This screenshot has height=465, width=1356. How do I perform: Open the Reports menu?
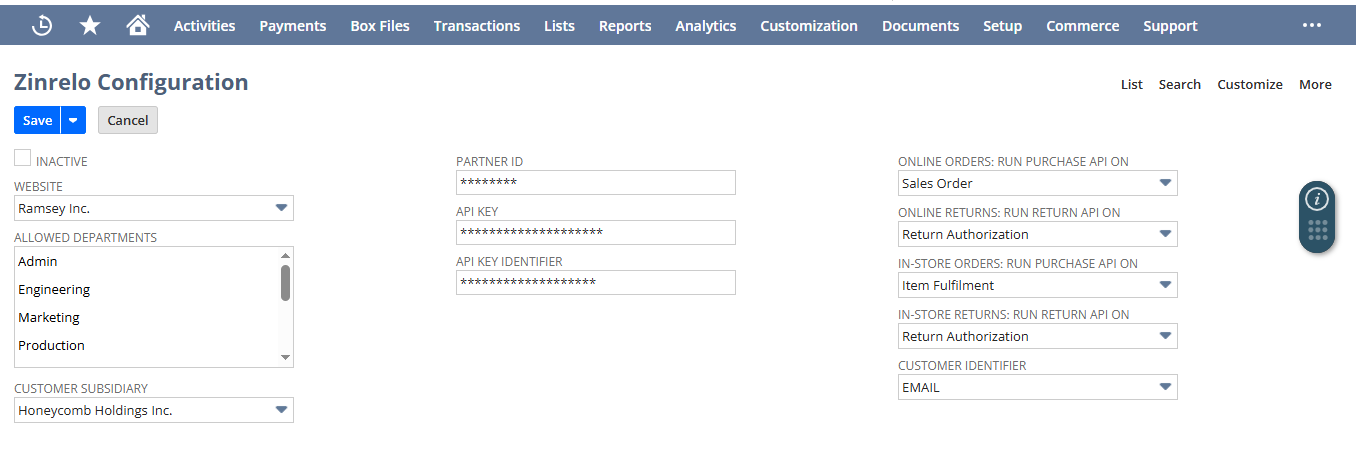pyautogui.click(x=625, y=26)
